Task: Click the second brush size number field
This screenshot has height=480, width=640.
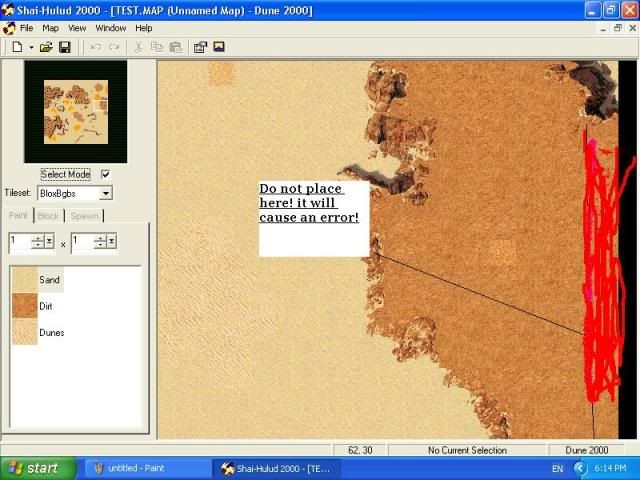Action: coord(82,241)
